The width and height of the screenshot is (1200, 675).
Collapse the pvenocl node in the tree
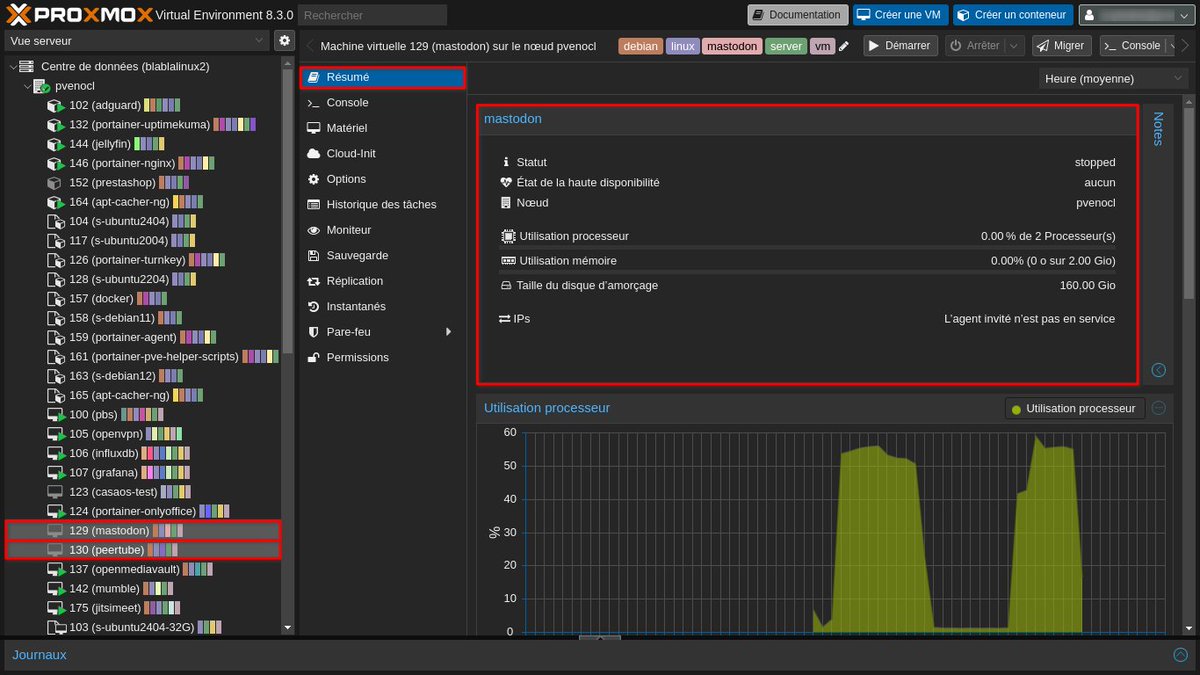(27, 85)
